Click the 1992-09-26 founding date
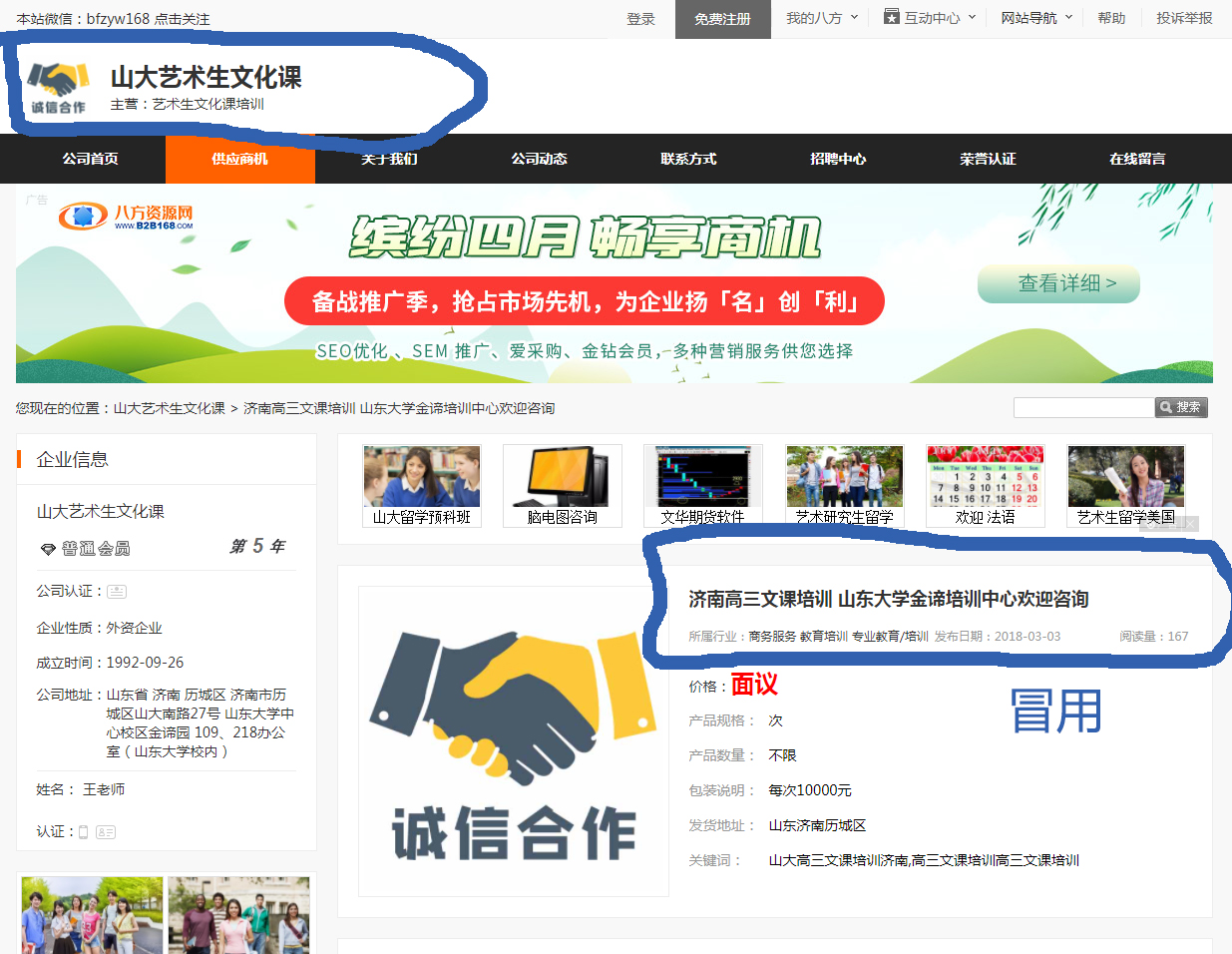 (x=146, y=663)
